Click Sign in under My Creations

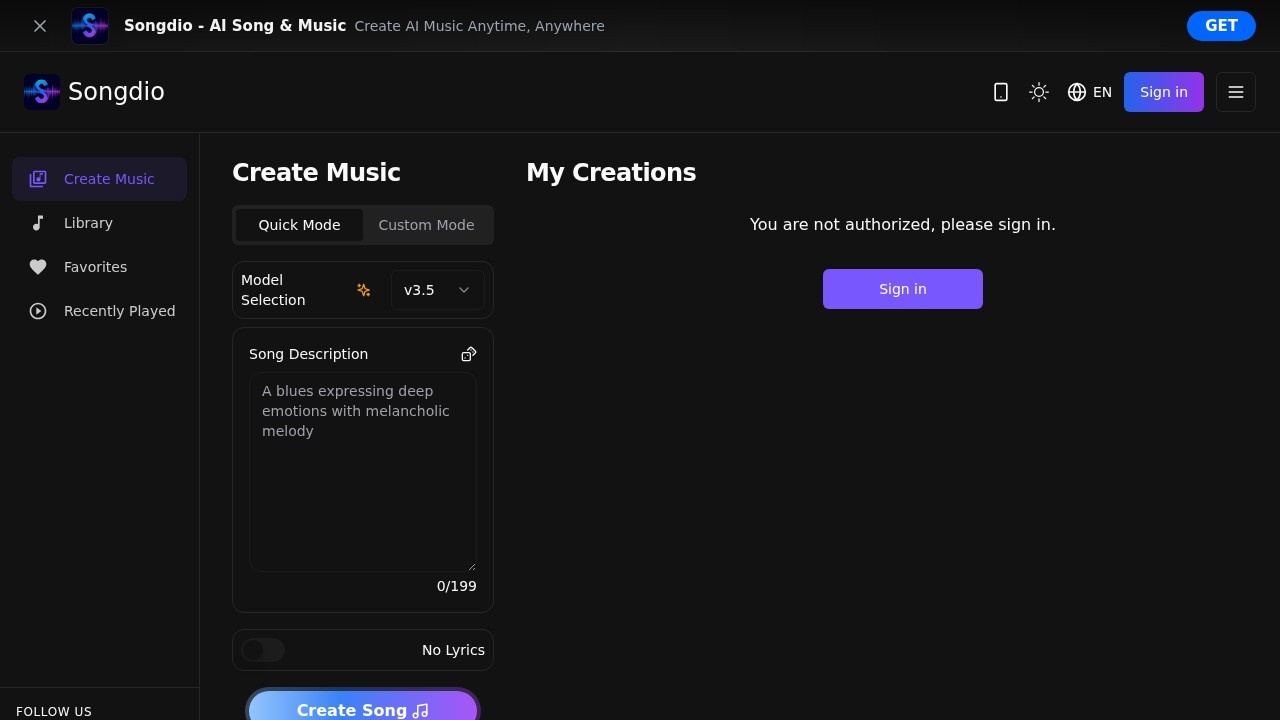pyautogui.click(x=902, y=289)
